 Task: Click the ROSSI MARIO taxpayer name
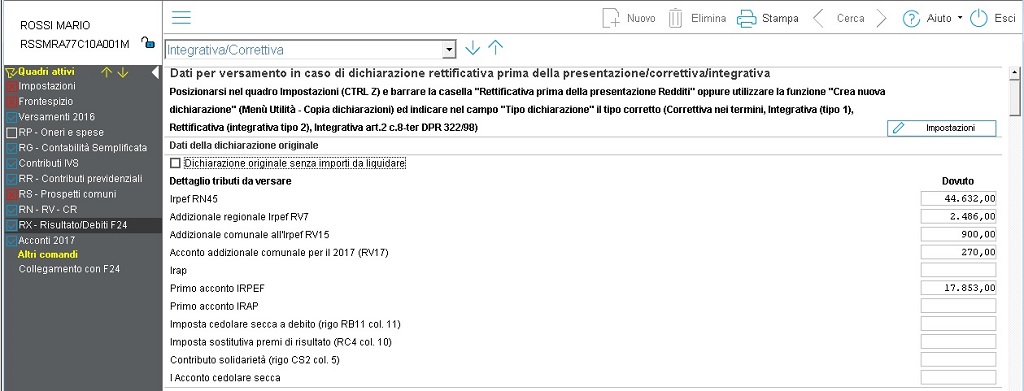click(x=56, y=25)
